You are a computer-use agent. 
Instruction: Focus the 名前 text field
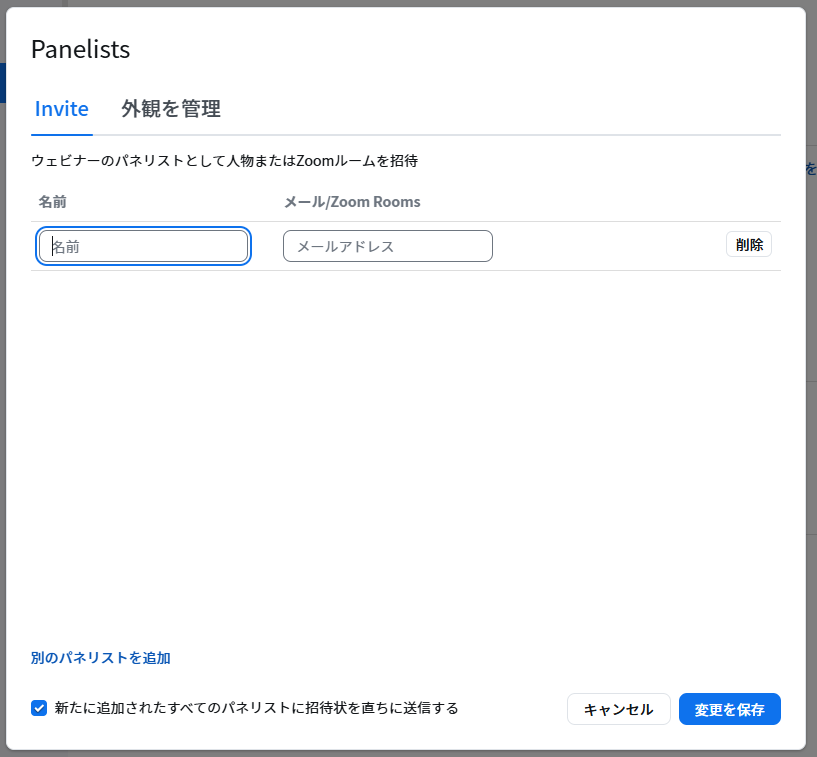point(144,246)
